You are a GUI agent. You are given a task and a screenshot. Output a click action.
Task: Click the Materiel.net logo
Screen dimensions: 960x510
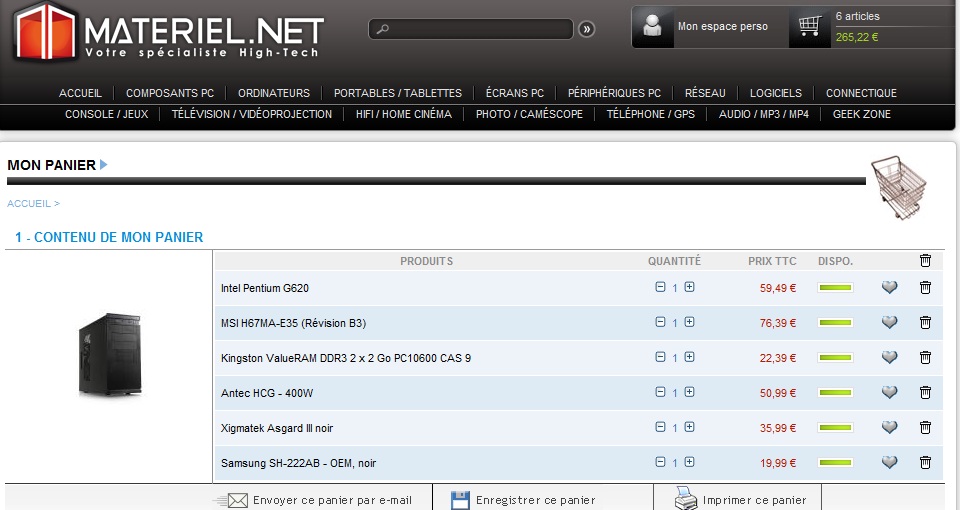[x=168, y=31]
